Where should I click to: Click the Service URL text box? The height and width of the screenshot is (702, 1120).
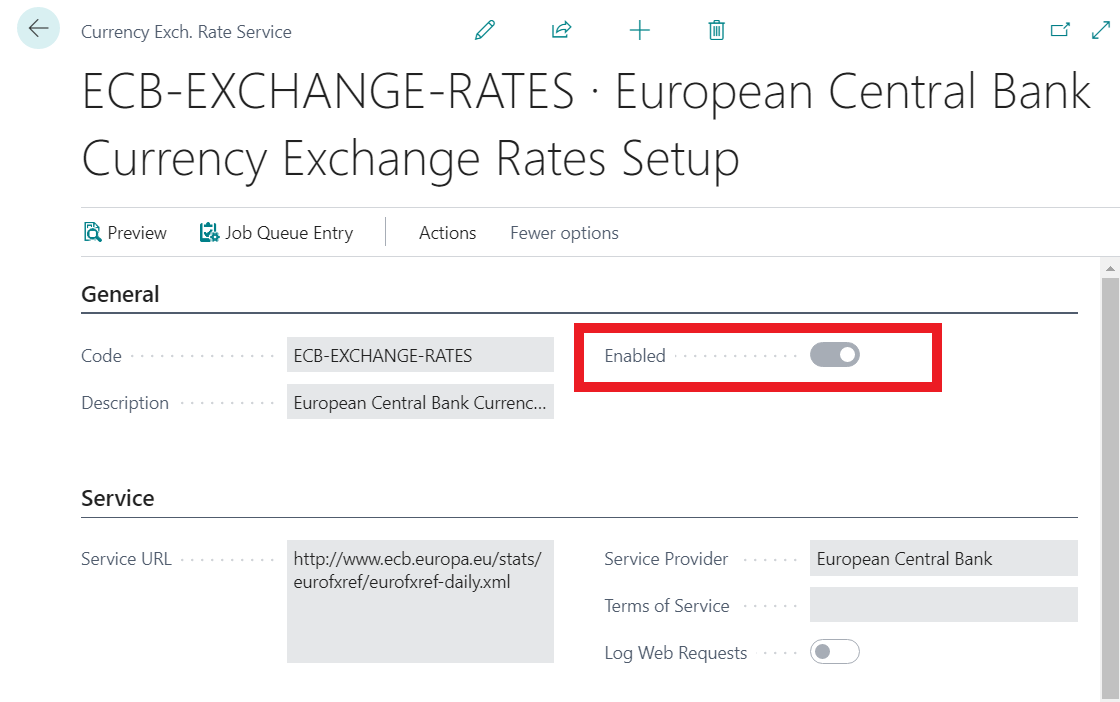(420, 601)
